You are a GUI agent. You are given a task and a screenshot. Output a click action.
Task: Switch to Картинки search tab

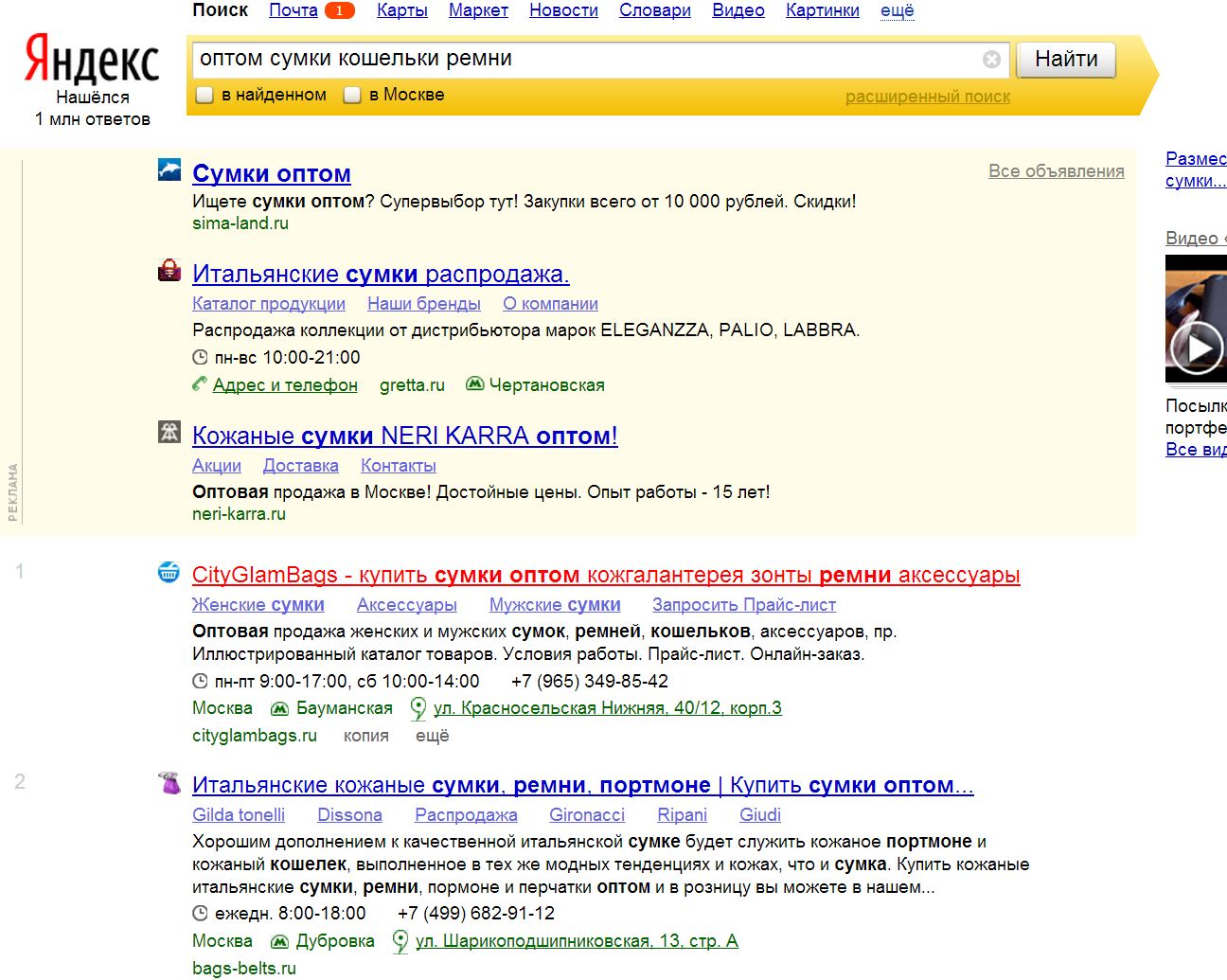(x=823, y=10)
